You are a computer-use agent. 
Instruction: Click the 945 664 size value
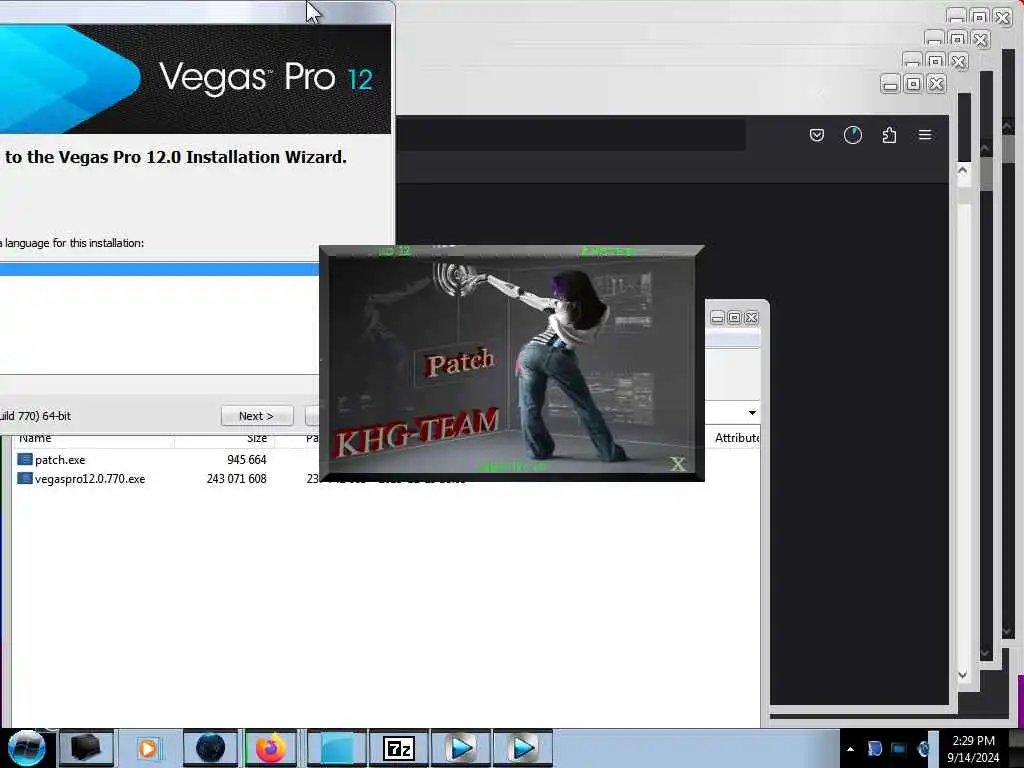(246, 460)
